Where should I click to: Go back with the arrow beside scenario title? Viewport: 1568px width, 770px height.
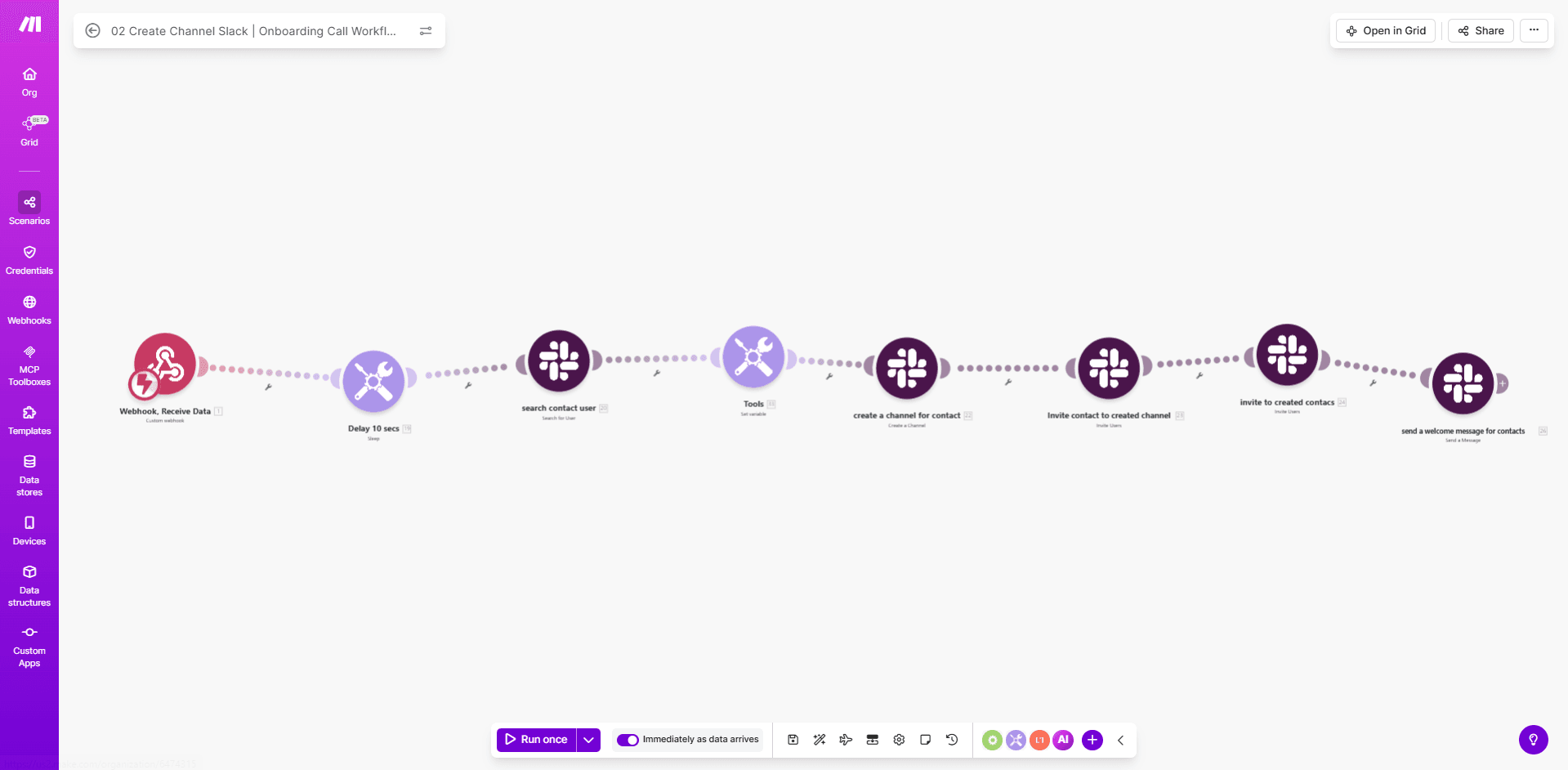coord(93,30)
